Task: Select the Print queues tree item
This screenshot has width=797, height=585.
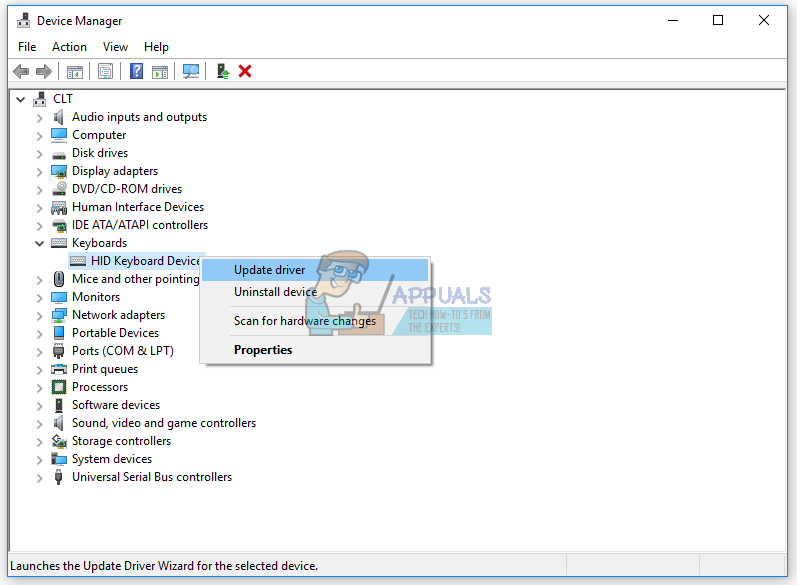Action: 105,369
